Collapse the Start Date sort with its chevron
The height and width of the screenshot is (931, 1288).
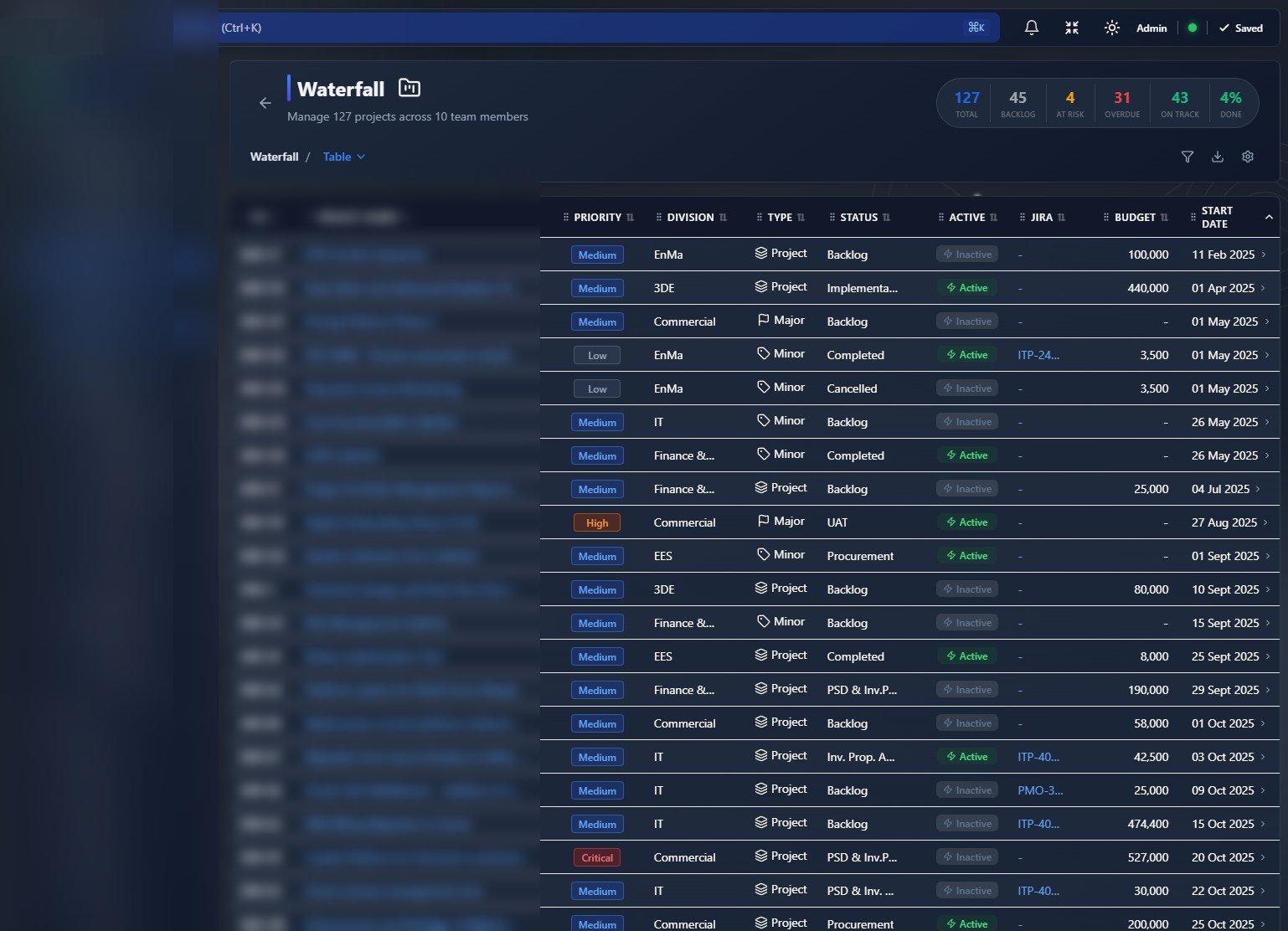pos(1267,217)
